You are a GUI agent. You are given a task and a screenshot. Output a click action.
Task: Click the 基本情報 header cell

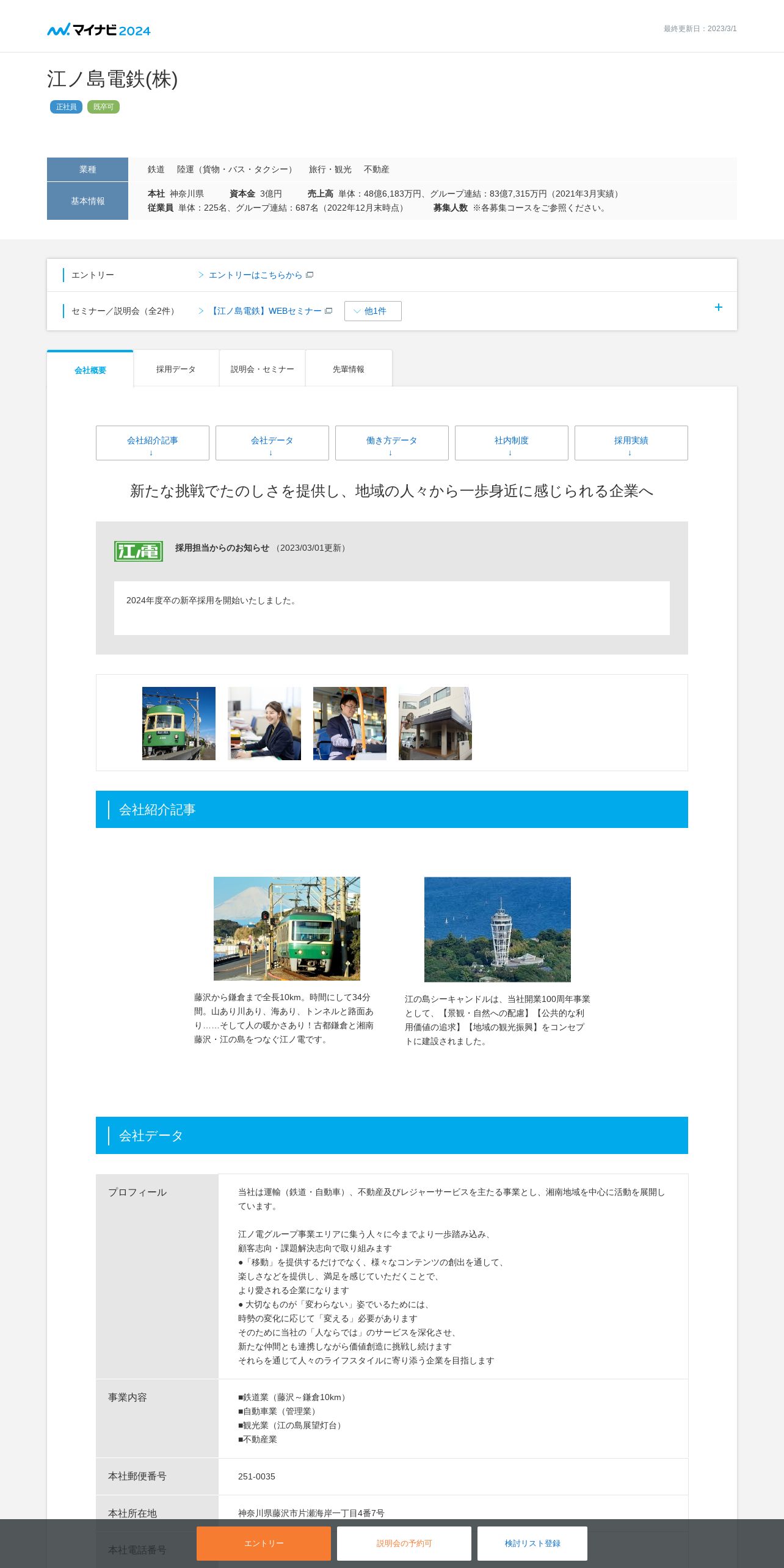[x=87, y=201]
